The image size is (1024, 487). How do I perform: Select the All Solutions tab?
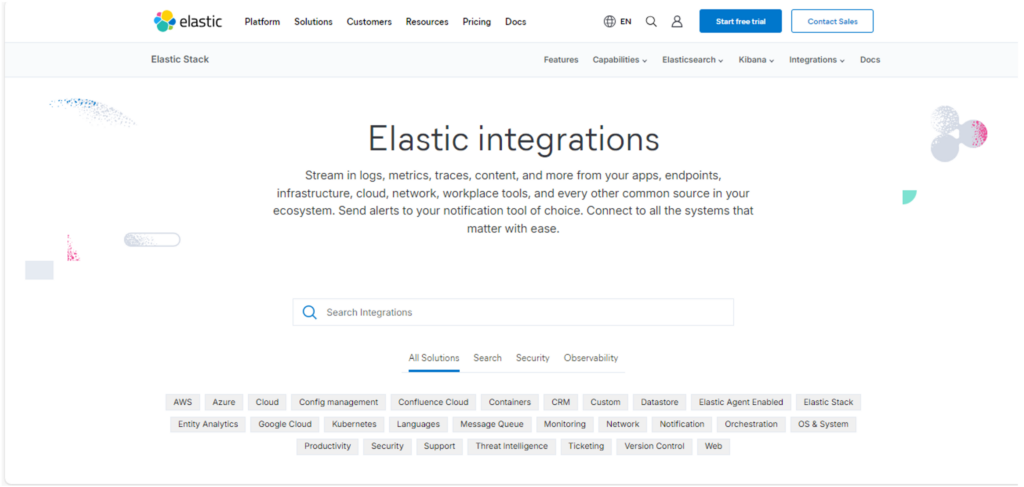[434, 358]
